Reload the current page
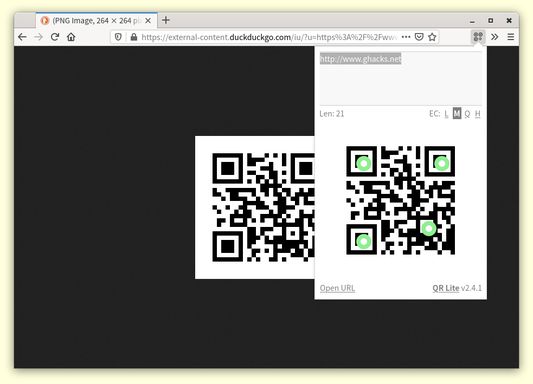The image size is (533, 384). (x=55, y=37)
